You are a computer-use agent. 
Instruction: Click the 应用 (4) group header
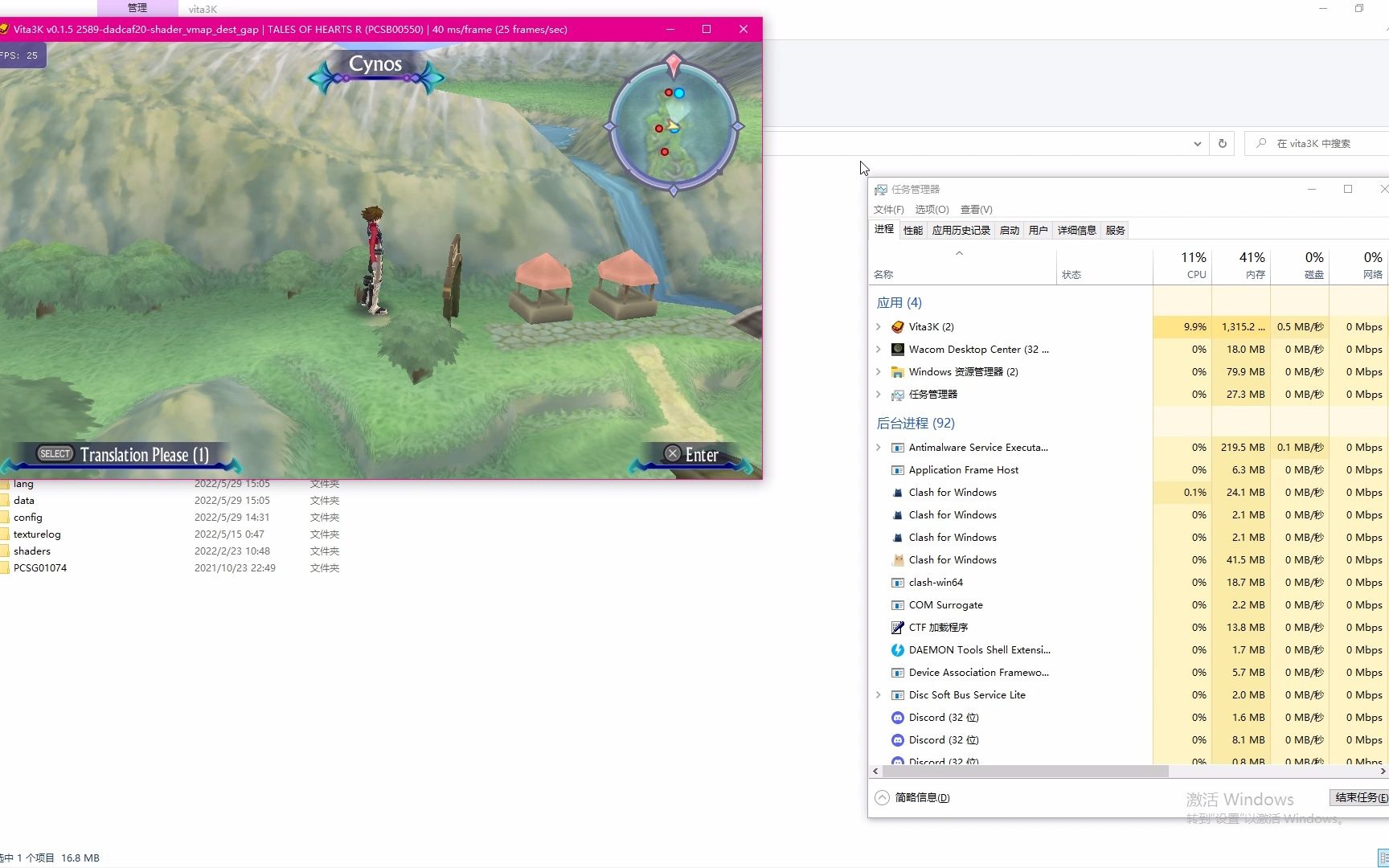tap(899, 303)
